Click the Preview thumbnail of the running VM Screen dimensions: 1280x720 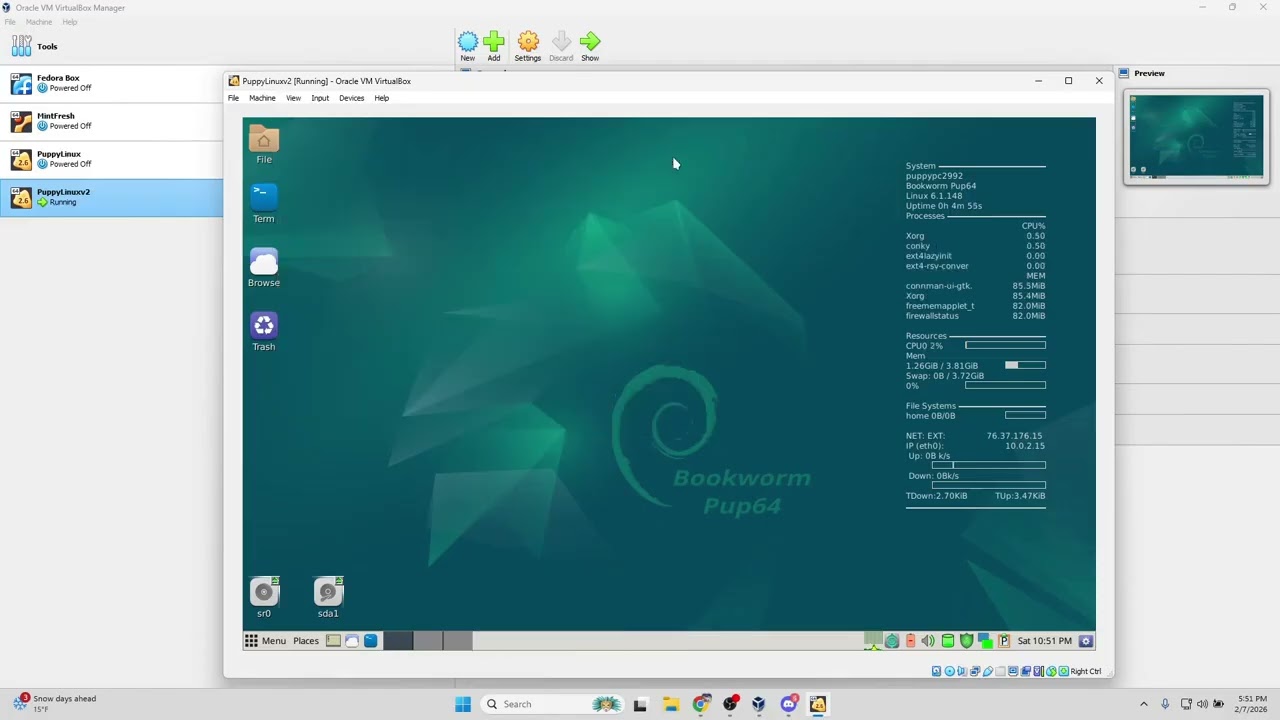click(1197, 137)
